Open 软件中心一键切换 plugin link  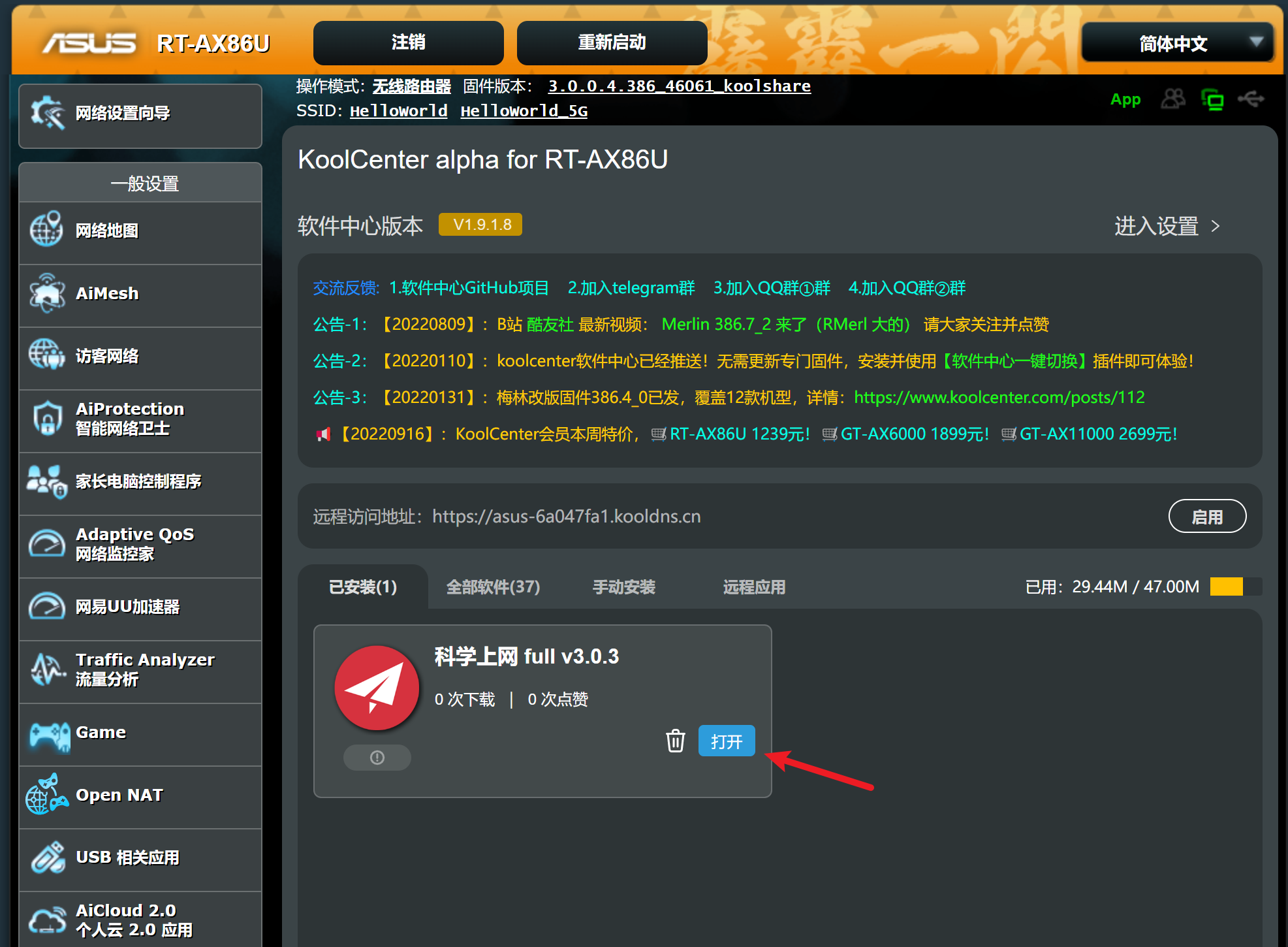[x=1013, y=361]
